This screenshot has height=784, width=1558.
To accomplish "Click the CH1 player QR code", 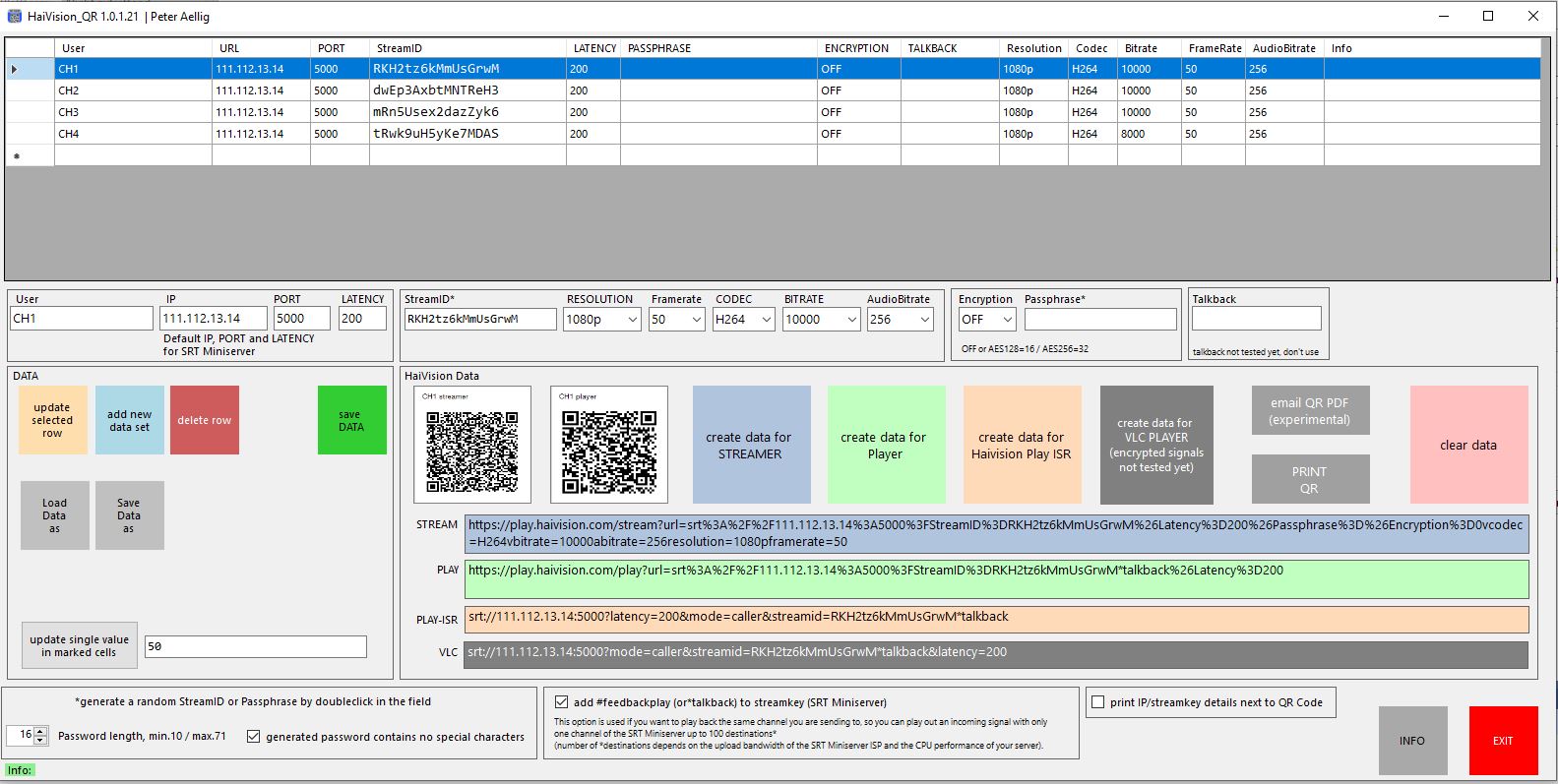I will (x=608, y=452).
